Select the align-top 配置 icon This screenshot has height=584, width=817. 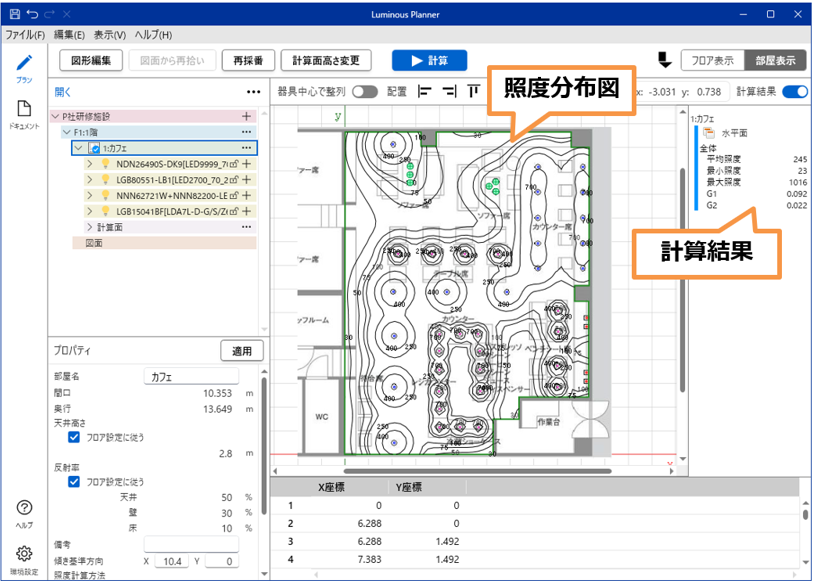[x=473, y=91]
